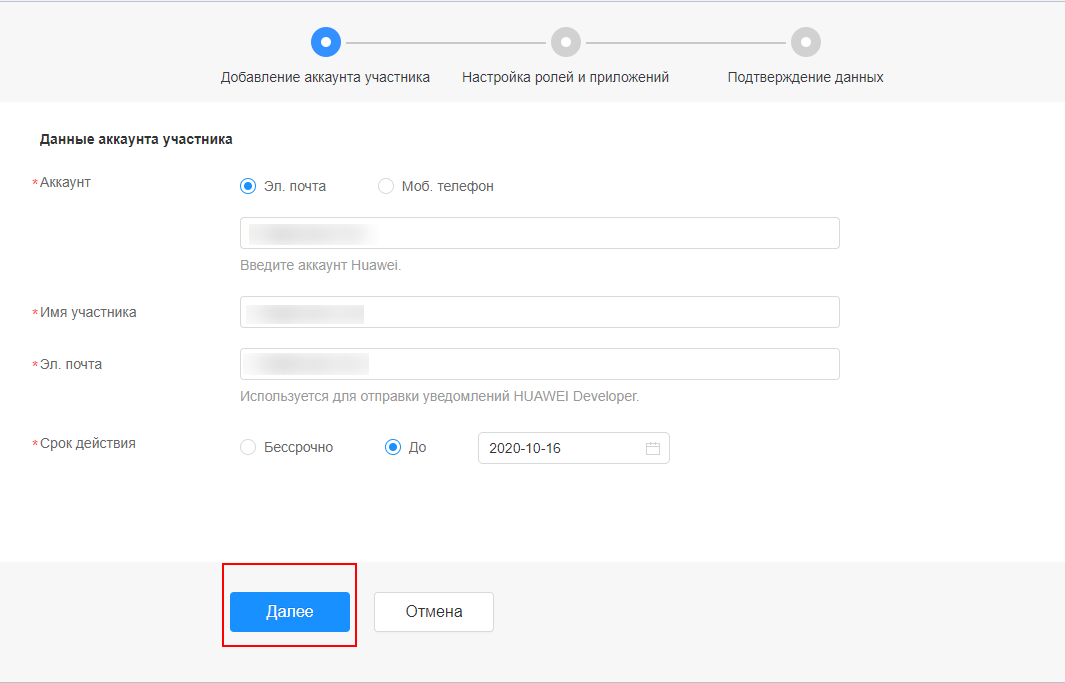Click the third step circle in wizard

805,42
